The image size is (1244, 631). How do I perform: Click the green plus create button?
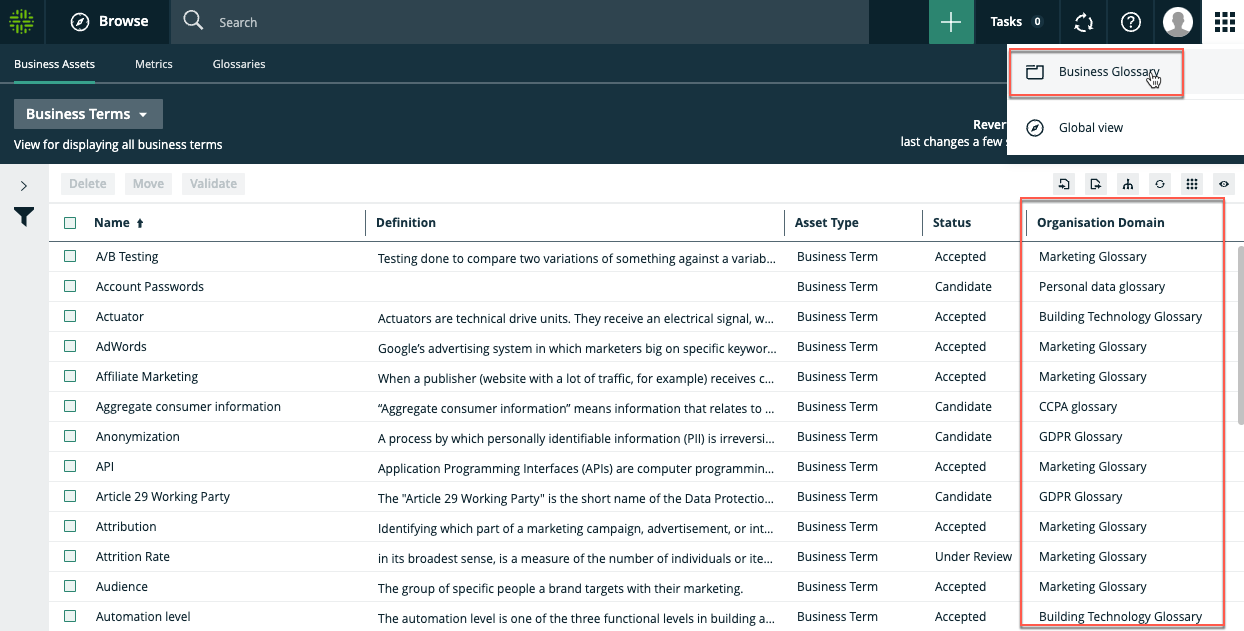(x=951, y=22)
